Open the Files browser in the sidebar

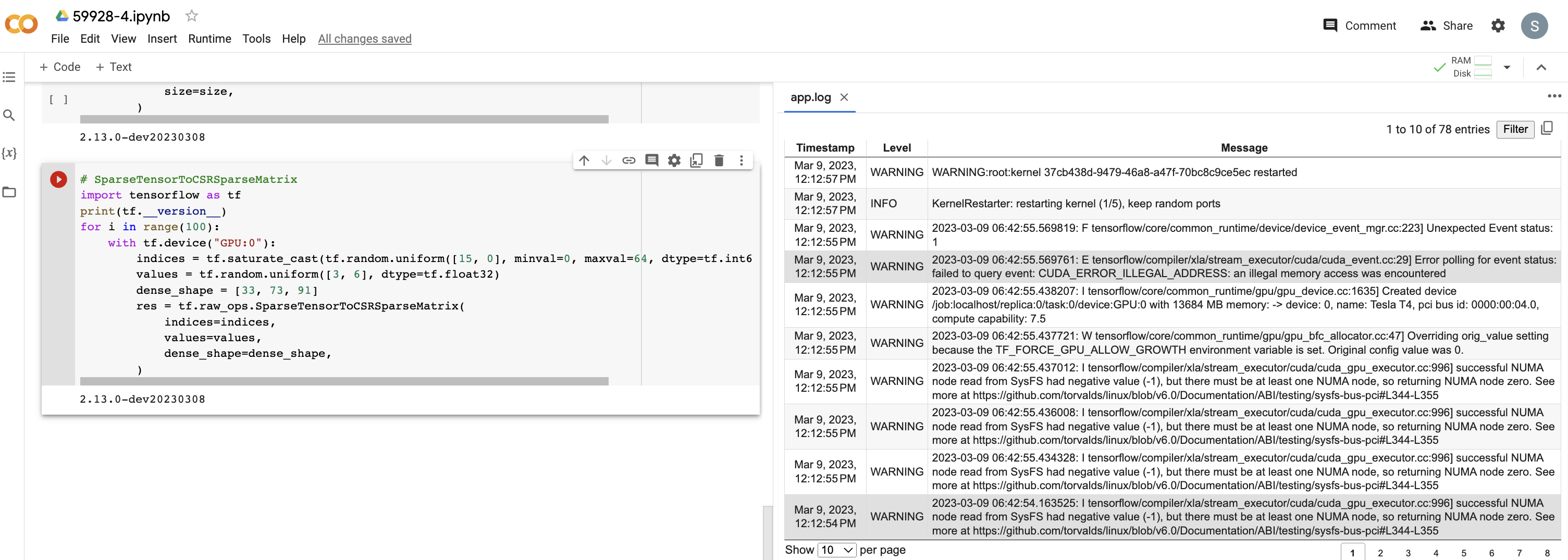click(9, 192)
